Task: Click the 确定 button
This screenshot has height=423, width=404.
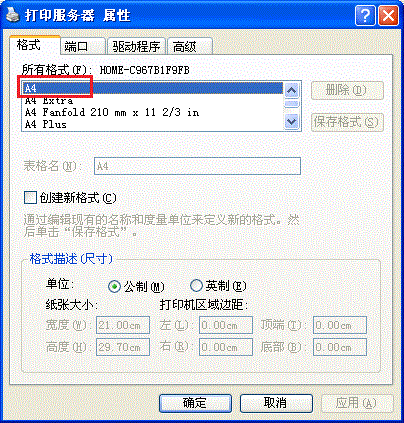Action: [195, 403]
